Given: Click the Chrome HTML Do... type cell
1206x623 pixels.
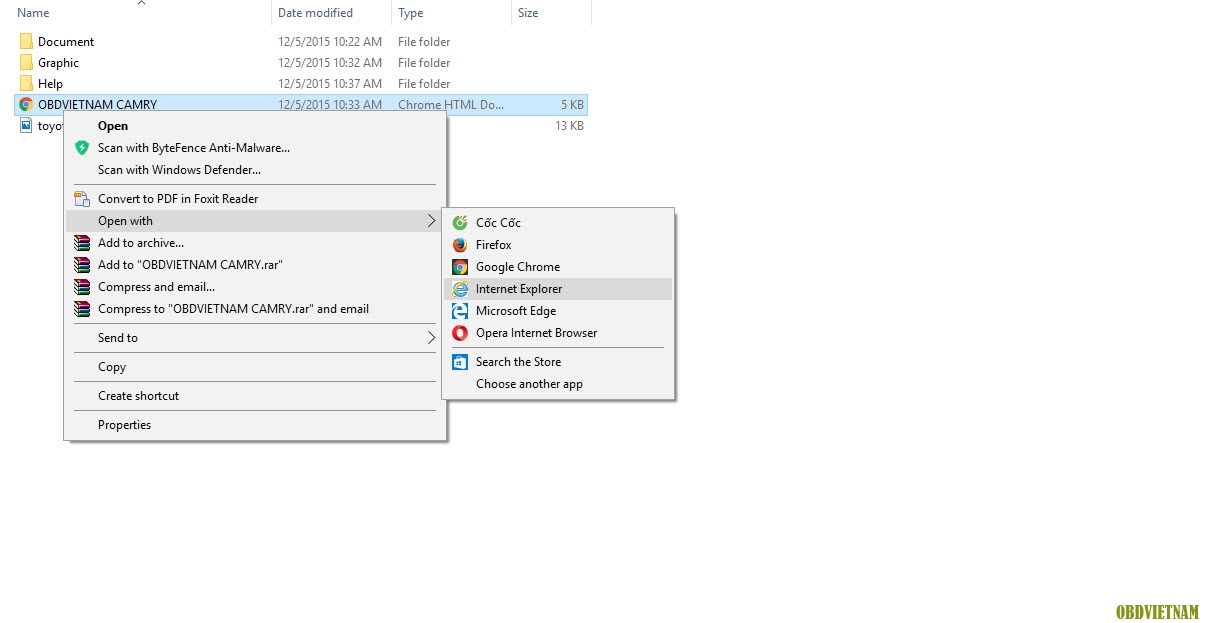Looking at the screenshot, I should coord(451,104).
